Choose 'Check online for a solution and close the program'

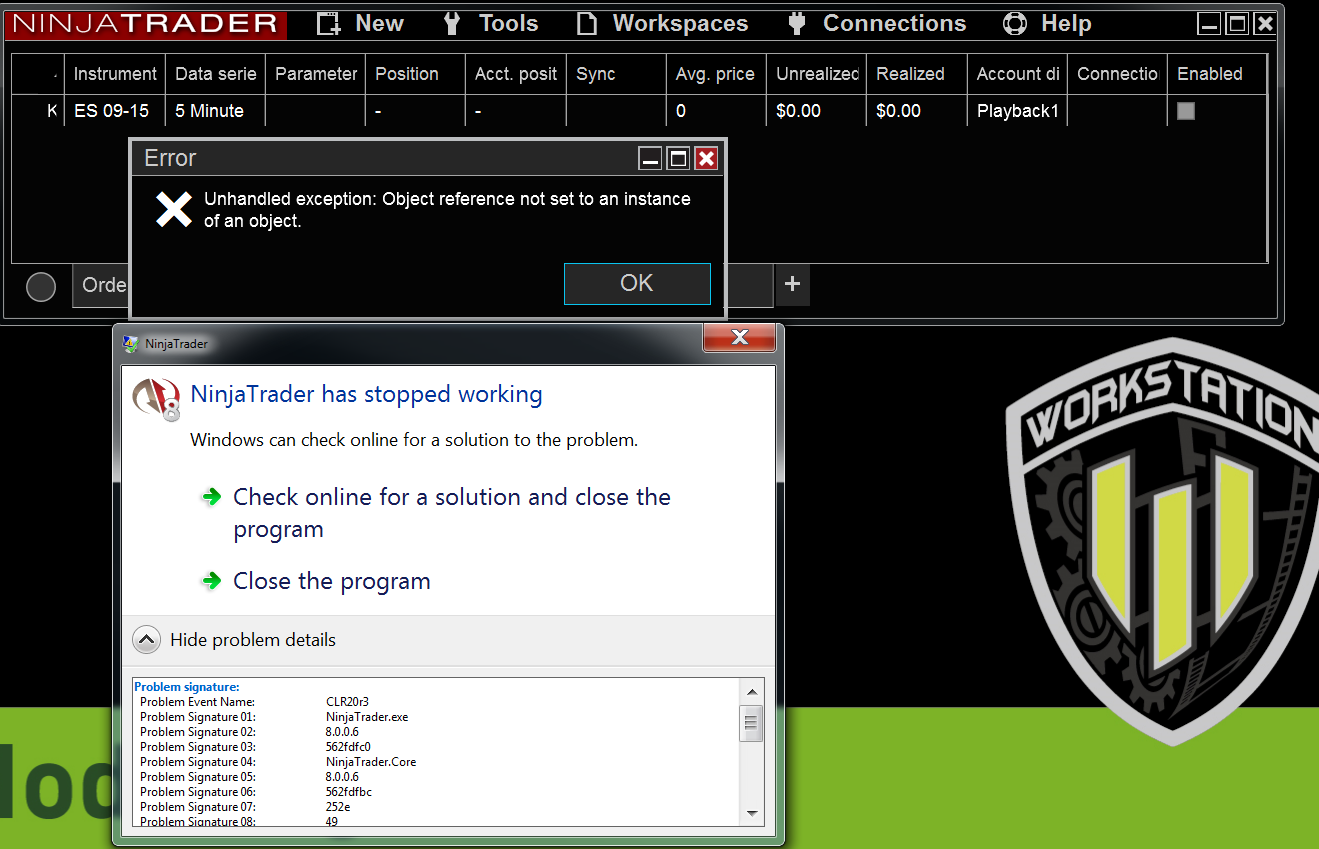(452, 513)
